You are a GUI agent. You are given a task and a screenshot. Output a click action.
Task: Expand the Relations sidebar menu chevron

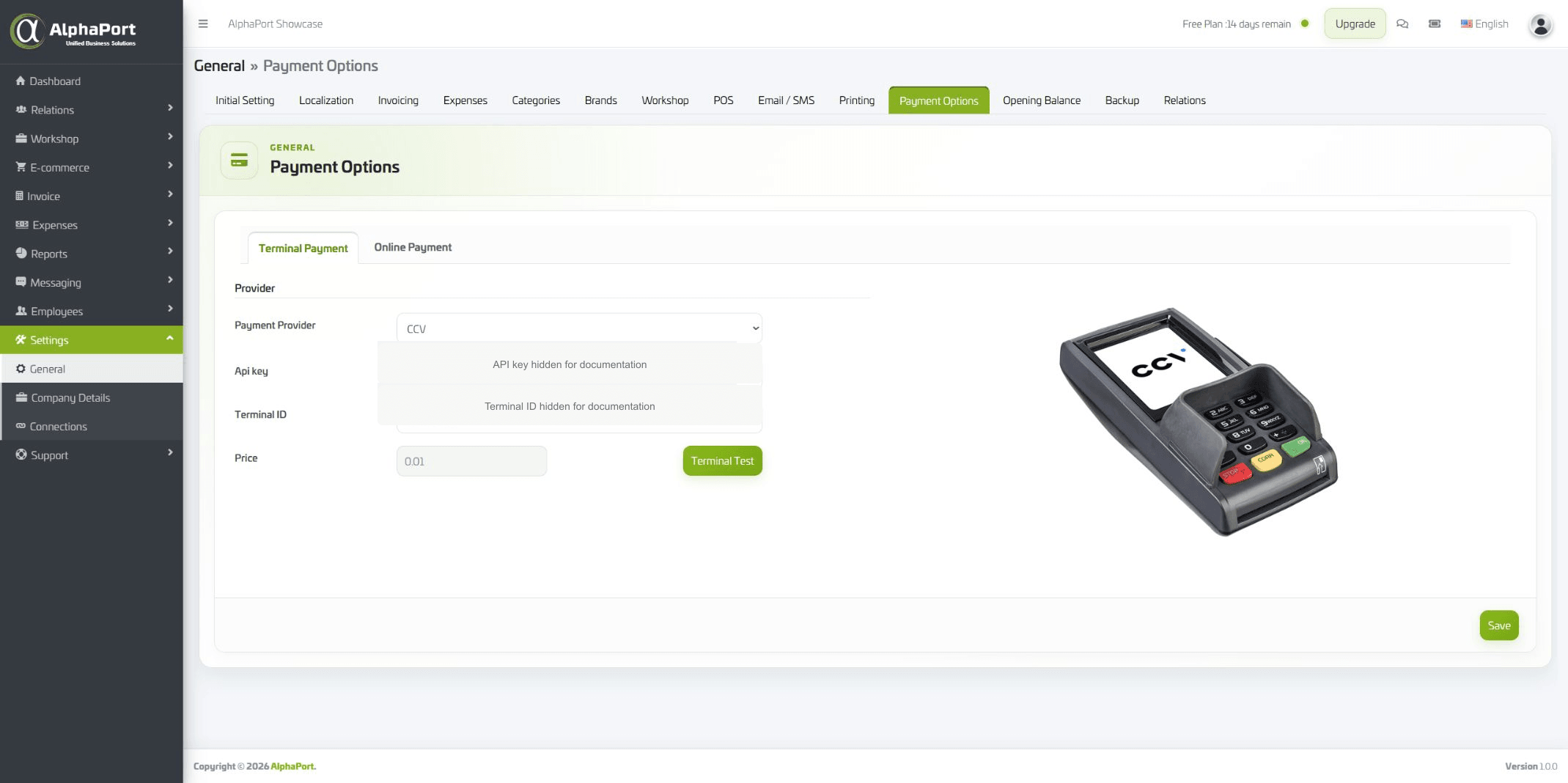click(x=170, y=108)
